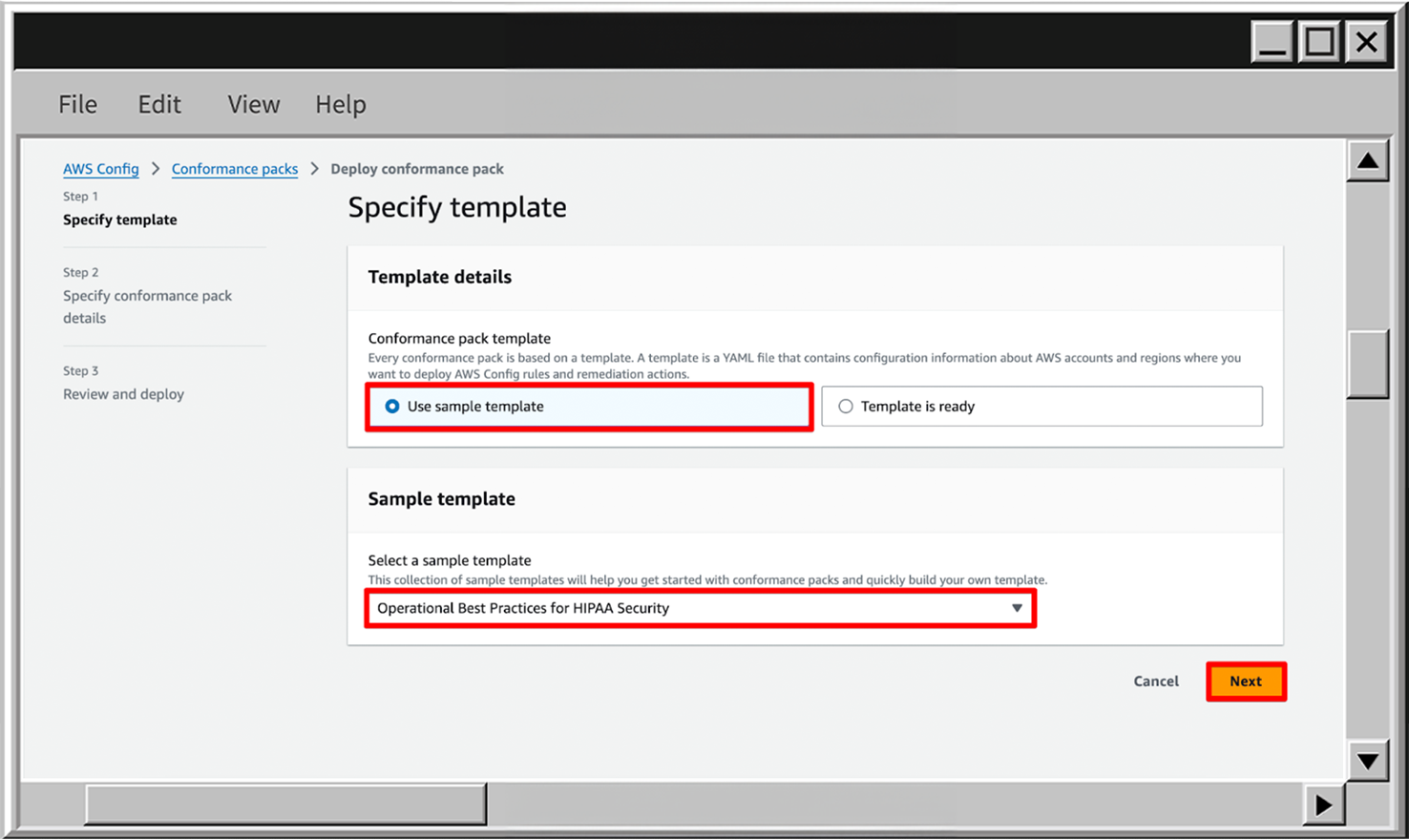Click the scroll up arrow

click(x=1368, y=161)
